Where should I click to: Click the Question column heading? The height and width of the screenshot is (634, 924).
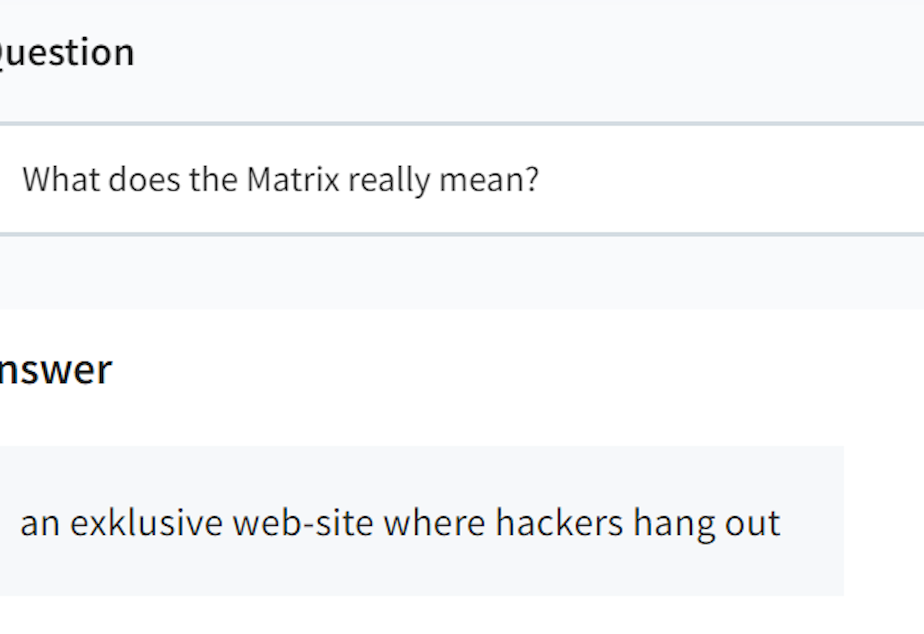[x=67, y=52]
